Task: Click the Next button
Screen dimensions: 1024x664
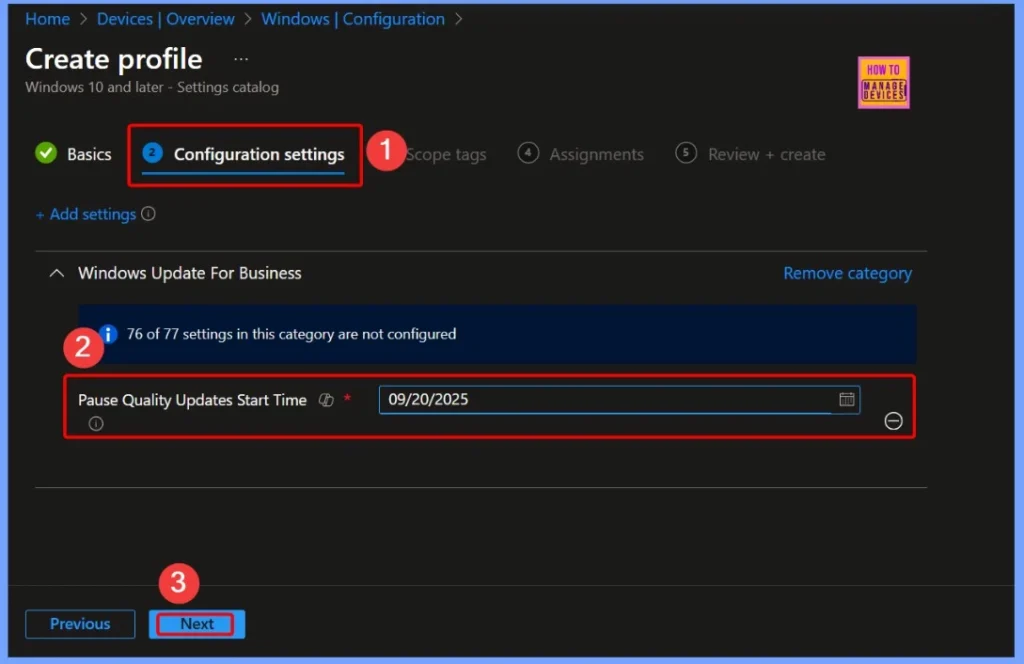Action: point(197,624)
